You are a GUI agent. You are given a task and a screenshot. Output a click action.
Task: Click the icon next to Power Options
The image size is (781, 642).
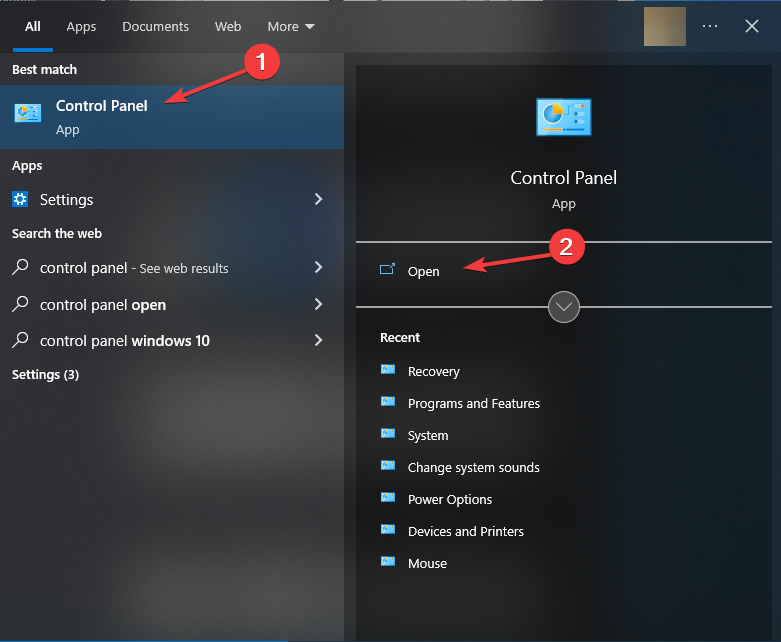coord(388,497)
